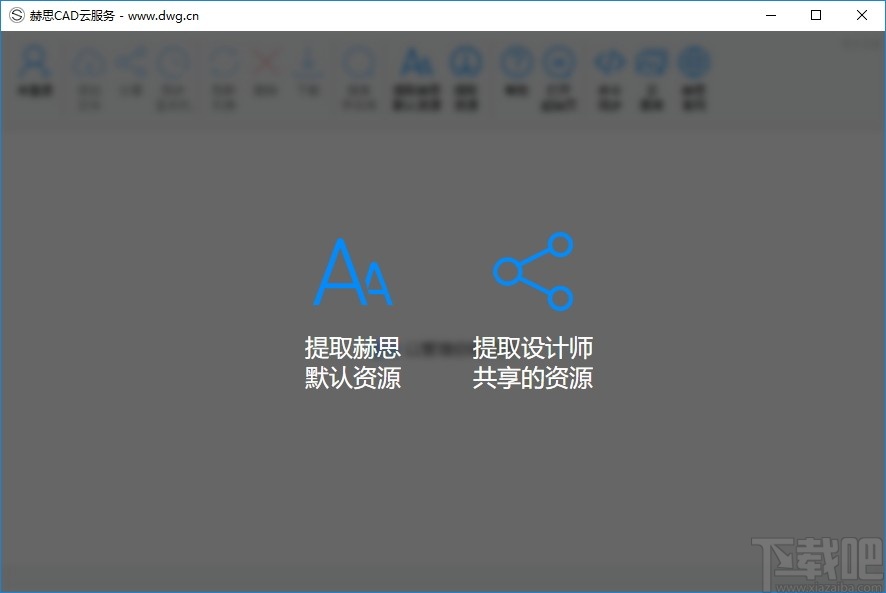Screen dimensions: 886x593
Task: Open 提取赫思默认资源 to extract default resources
Action: pos(352,363)
